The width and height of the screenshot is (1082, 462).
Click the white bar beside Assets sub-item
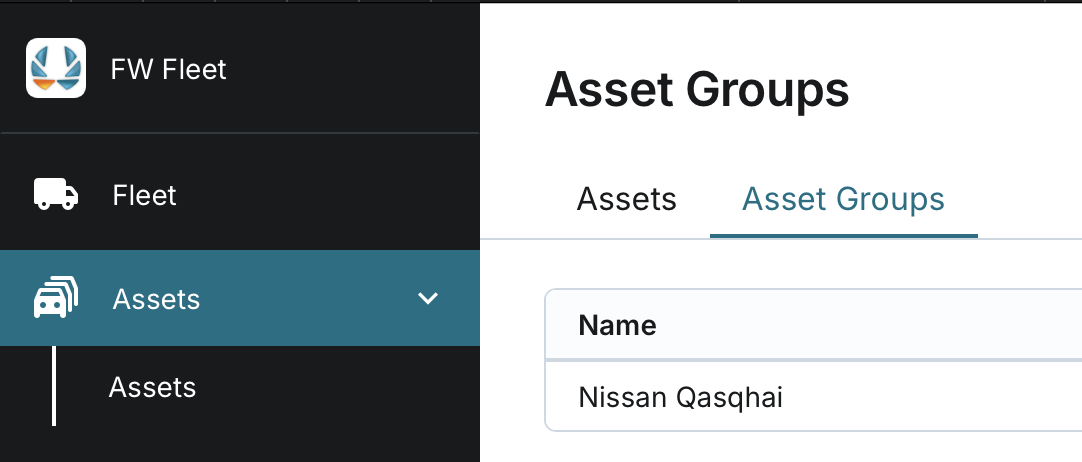[x=54, y=386]
